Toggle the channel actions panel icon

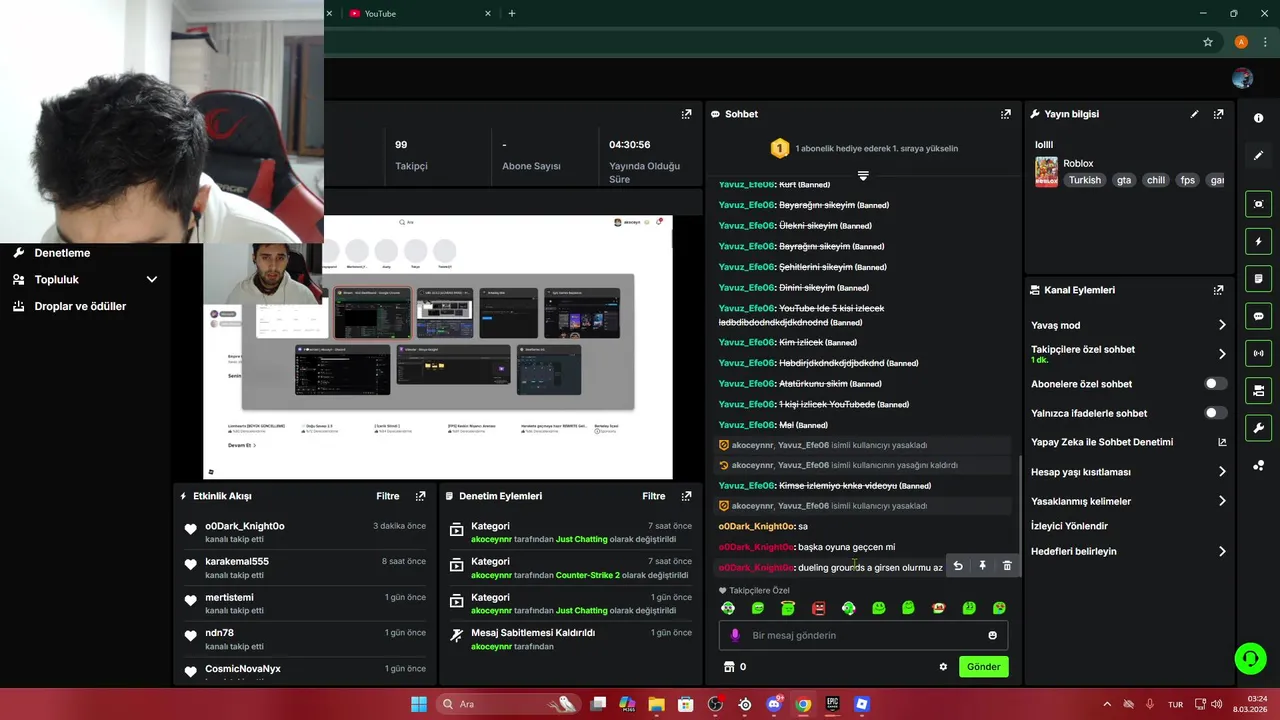click(1258, 390)
